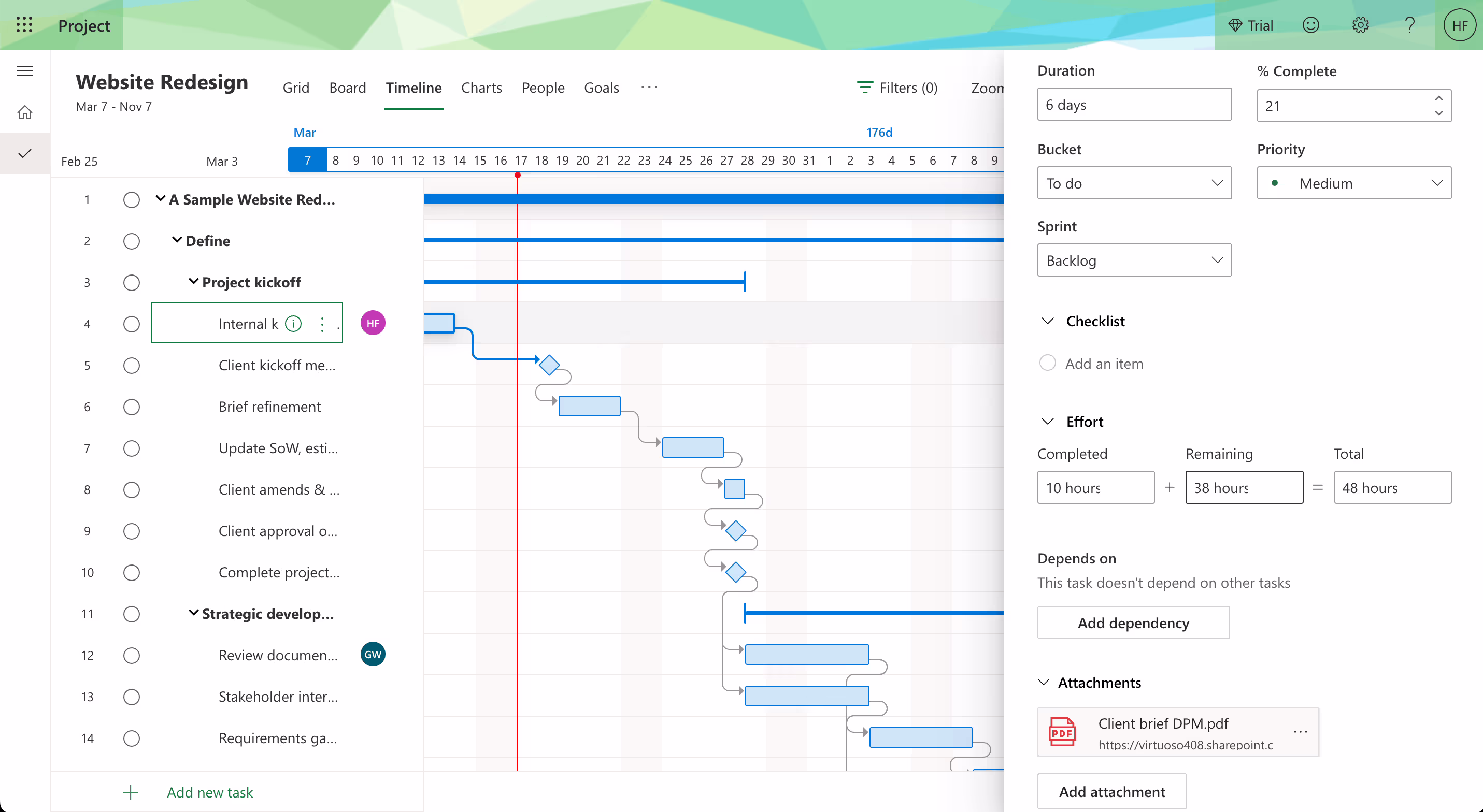
Task: Collapse the Strategic development task group
Action: pyautogui.click(x=193, y=613)
